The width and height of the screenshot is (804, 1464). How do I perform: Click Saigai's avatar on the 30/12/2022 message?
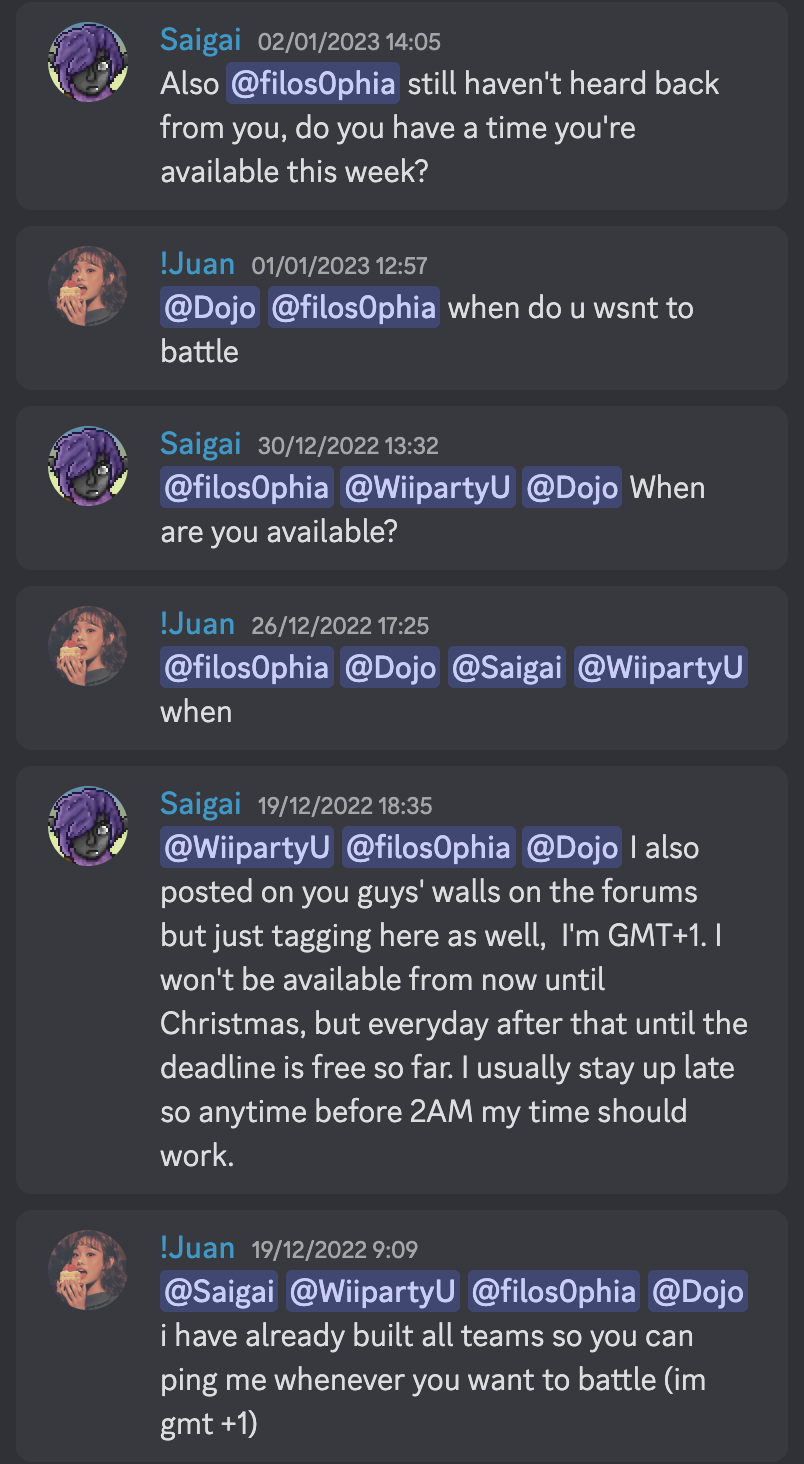(x=88, y=466)
